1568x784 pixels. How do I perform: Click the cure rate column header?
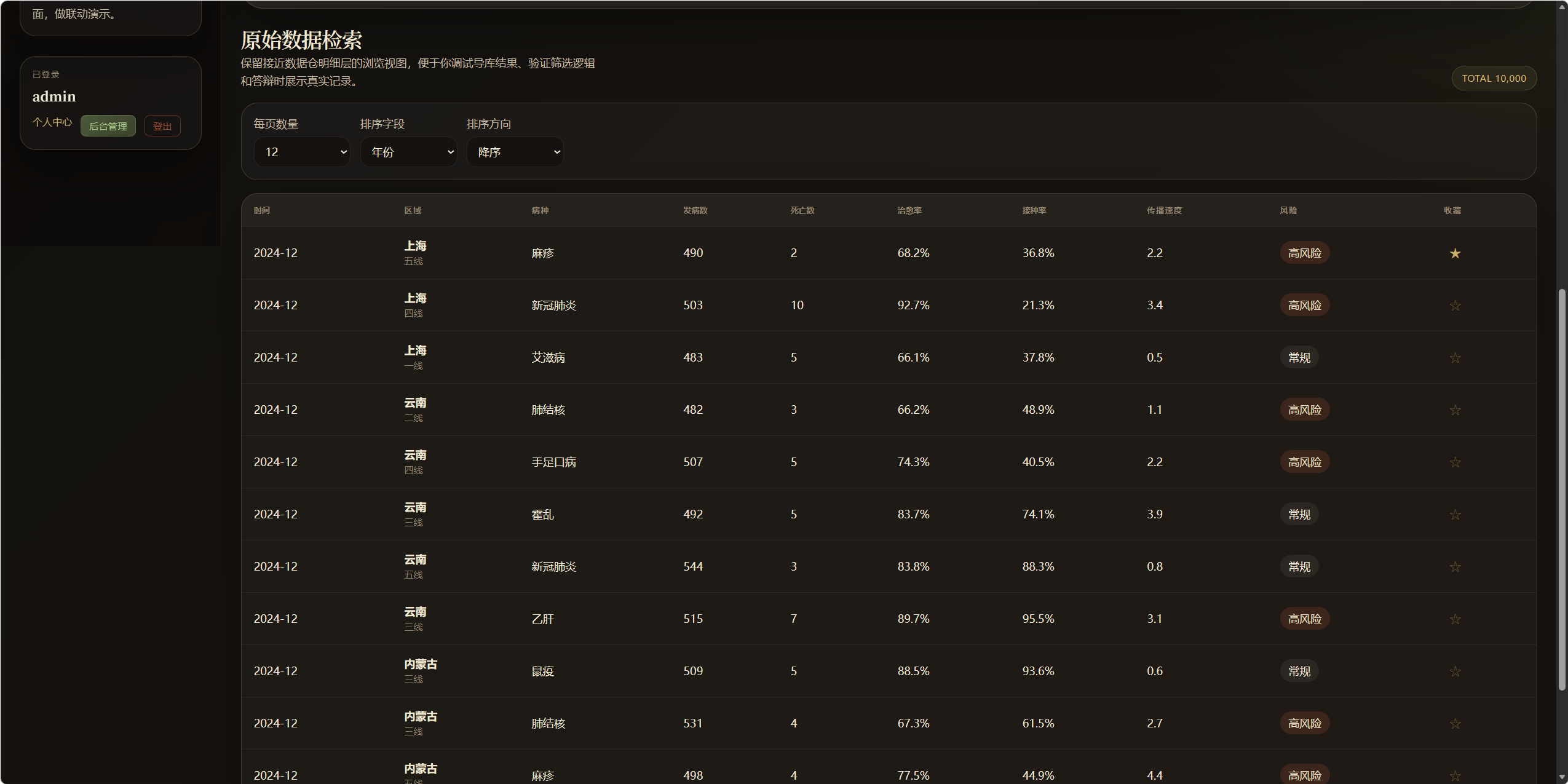point(909,210)
